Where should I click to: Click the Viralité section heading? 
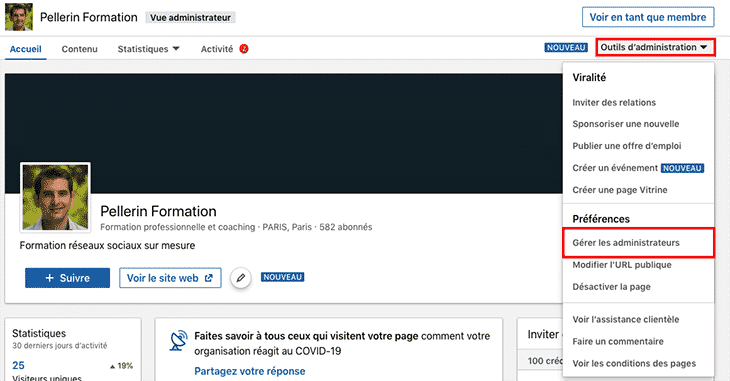point(589,78)
